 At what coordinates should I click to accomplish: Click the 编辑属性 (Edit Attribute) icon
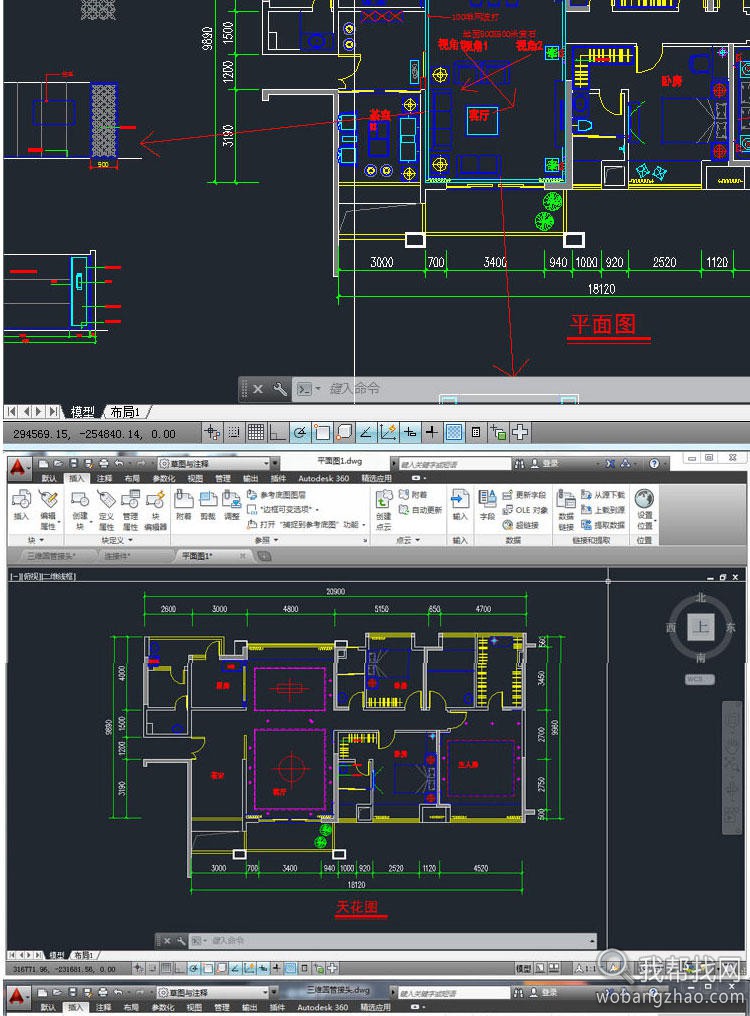click(48, 509)
